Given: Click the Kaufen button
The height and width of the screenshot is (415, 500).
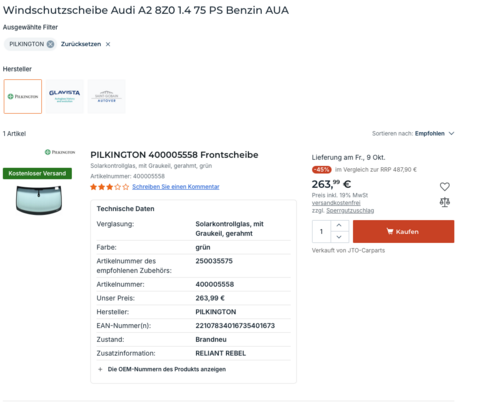Looking at the screenshot, I should [403, 231].
